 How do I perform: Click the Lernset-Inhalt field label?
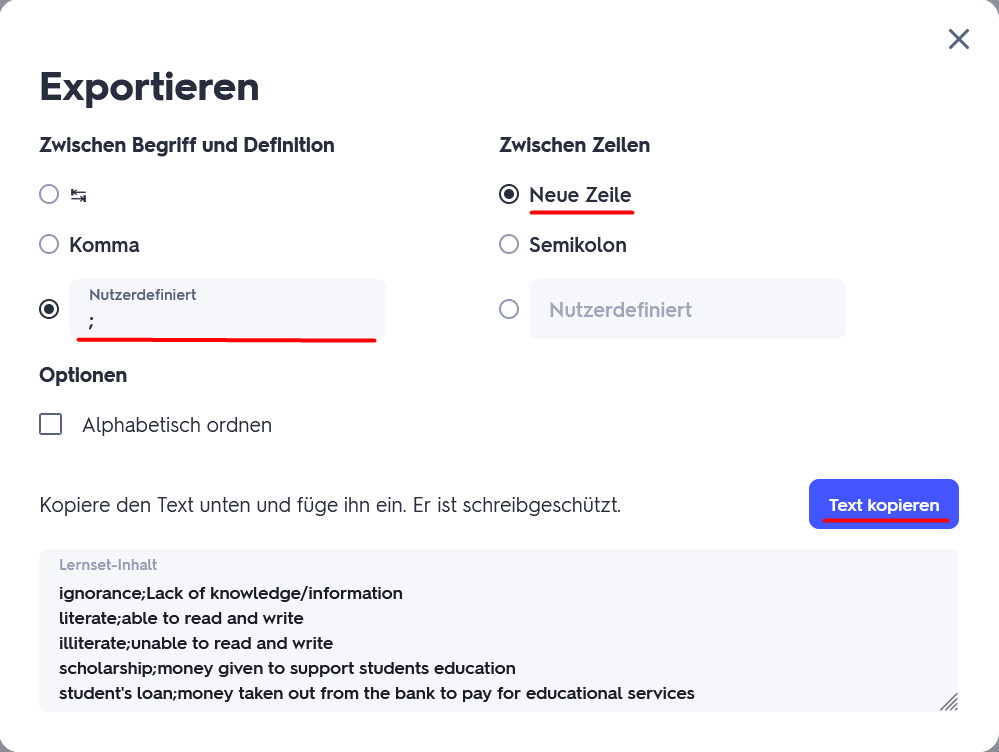pos(108,565)
